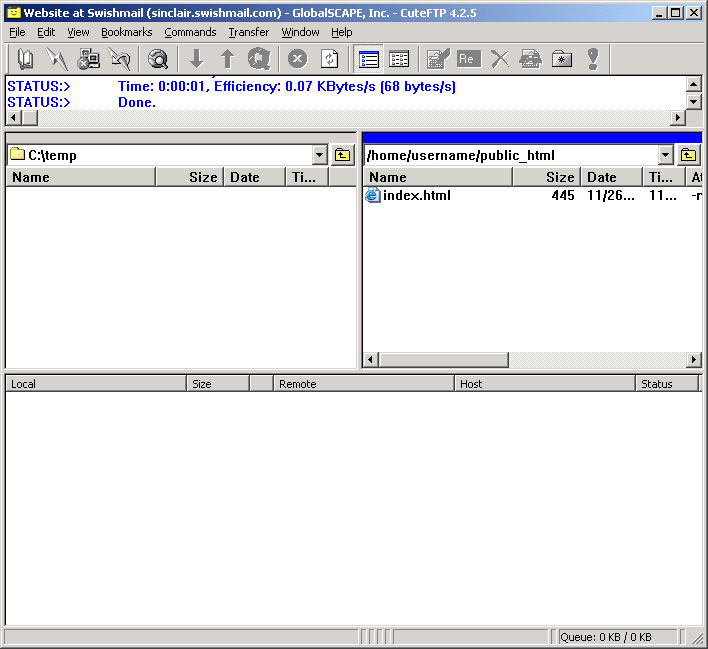
Task: Open the Transfer menu
Action: pyautogui.click(x=248, y=32)
